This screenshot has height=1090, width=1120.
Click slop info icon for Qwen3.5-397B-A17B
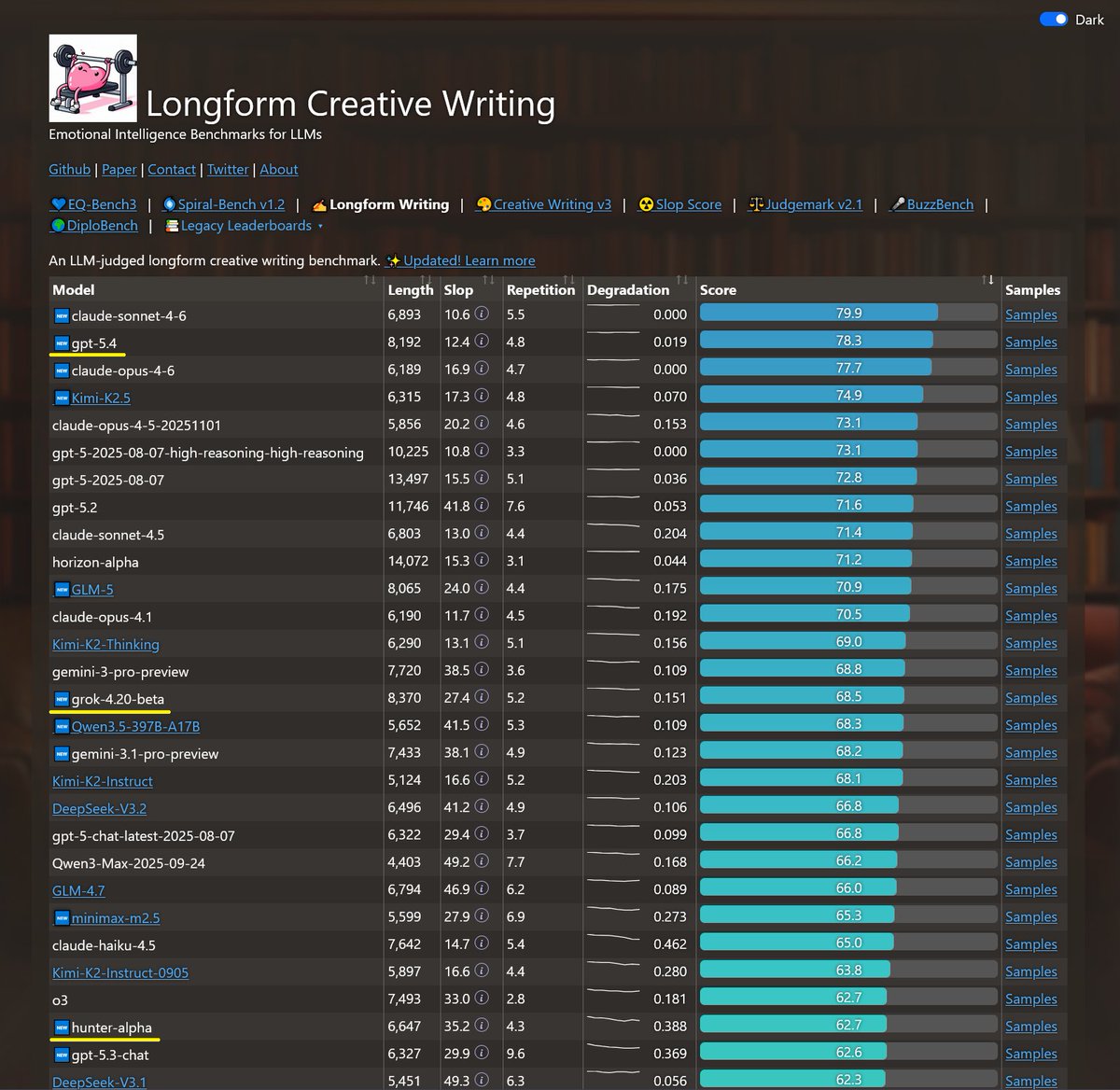coord(482,724)
